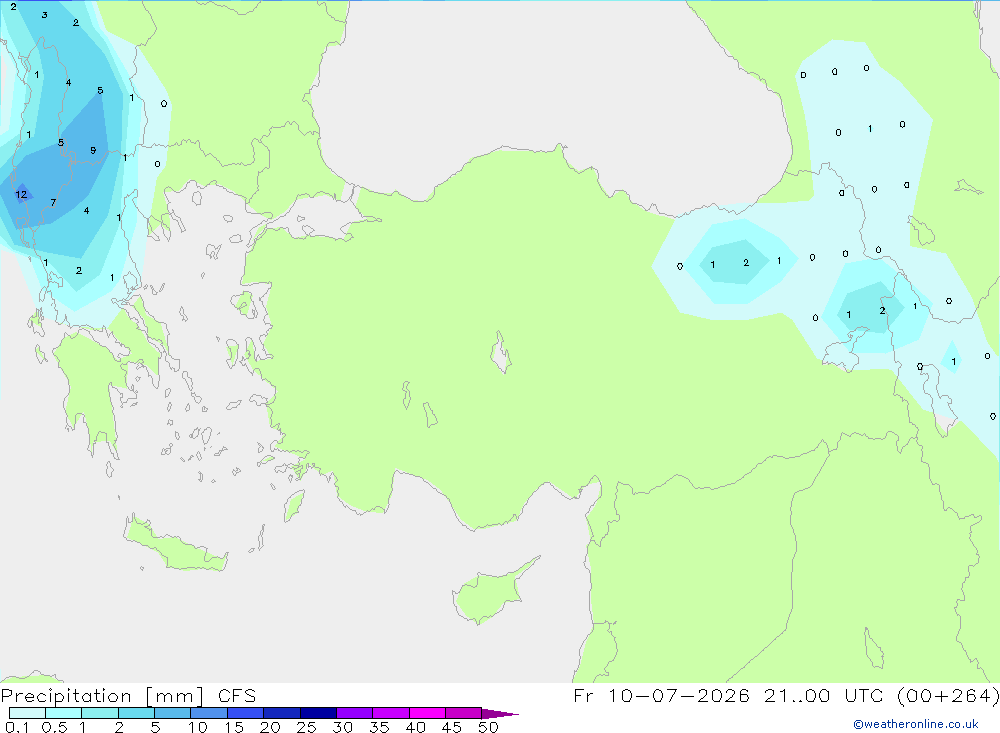Image resolution: width=1000 pixels, height=733 pixels.
Task: Click the weatheronline.co.uk copyright link
Action: tap(916, 724)
